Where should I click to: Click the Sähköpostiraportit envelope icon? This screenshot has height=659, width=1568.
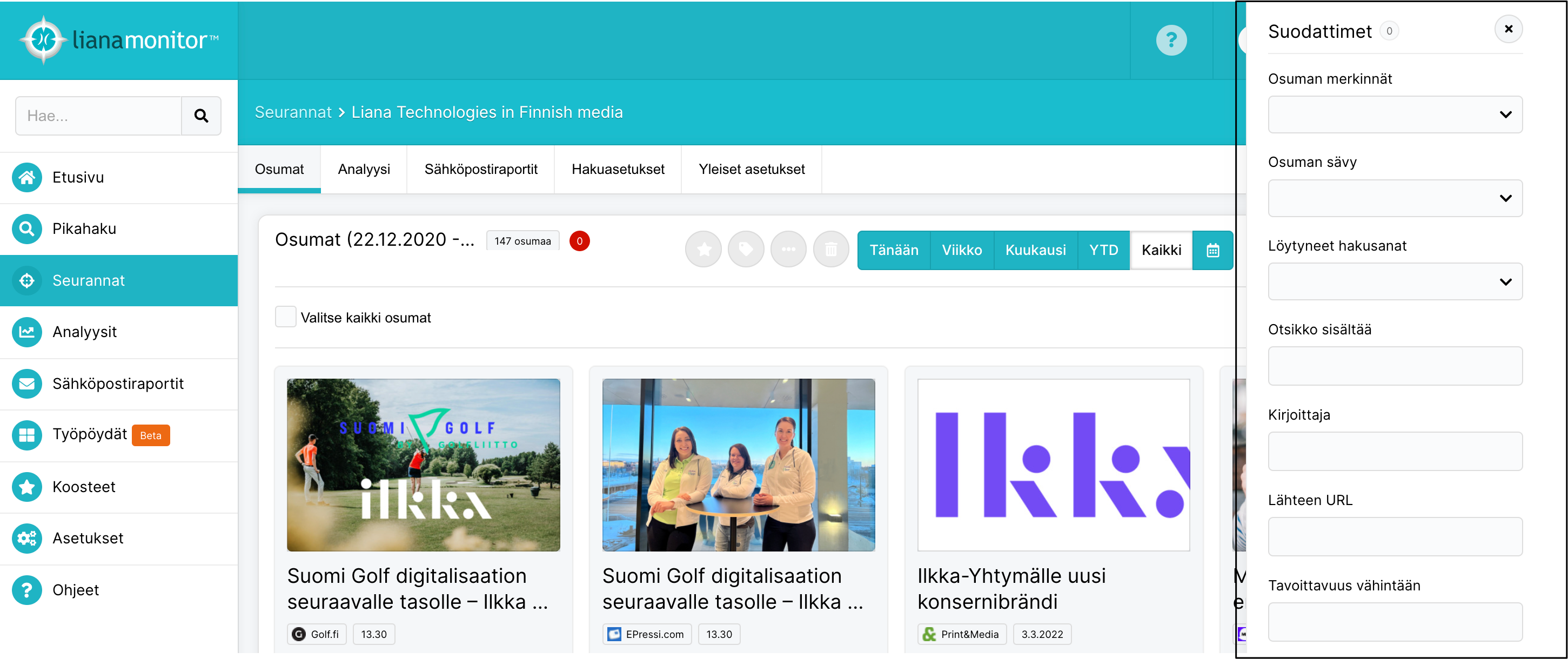tap(27, 384)
